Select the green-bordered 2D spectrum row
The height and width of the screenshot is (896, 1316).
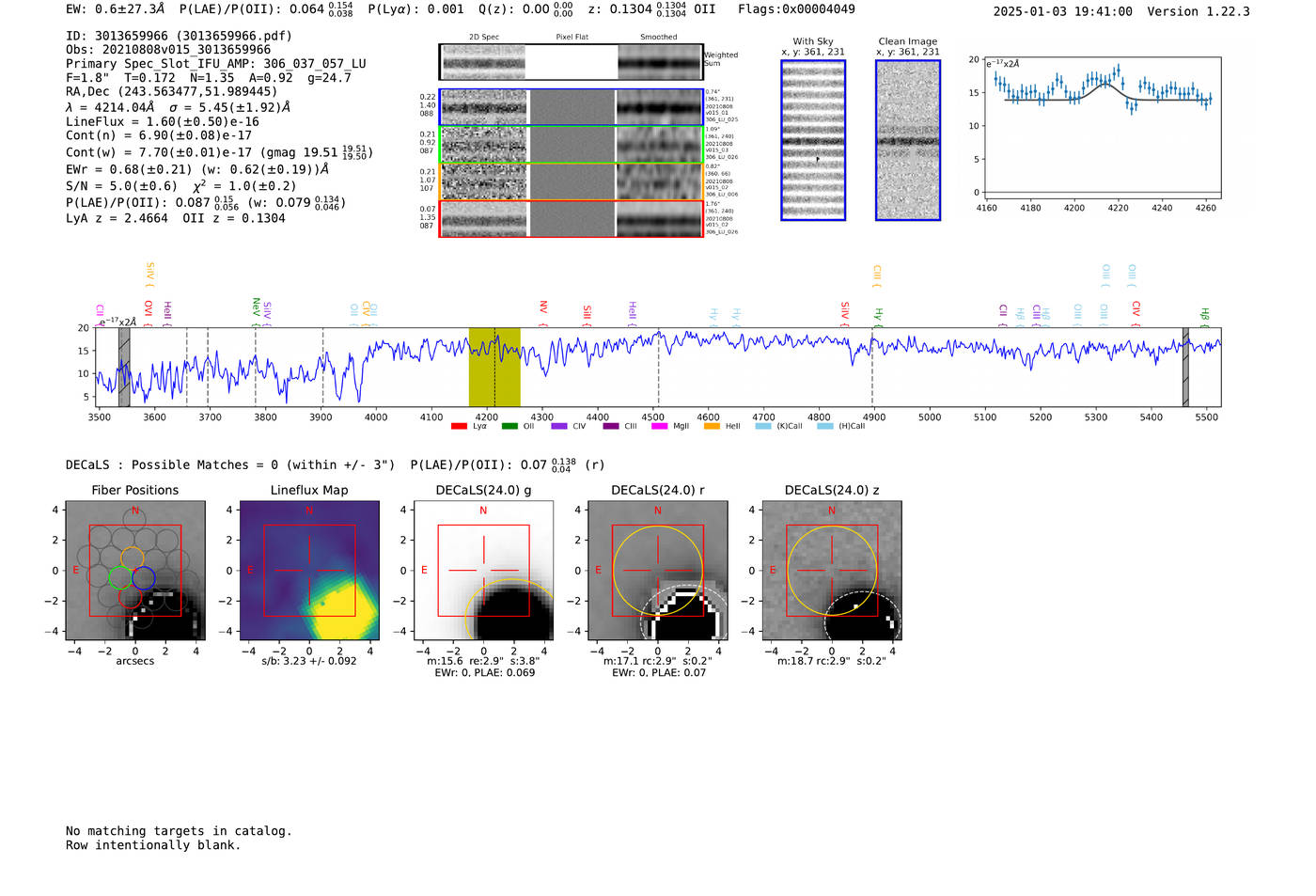572,145
